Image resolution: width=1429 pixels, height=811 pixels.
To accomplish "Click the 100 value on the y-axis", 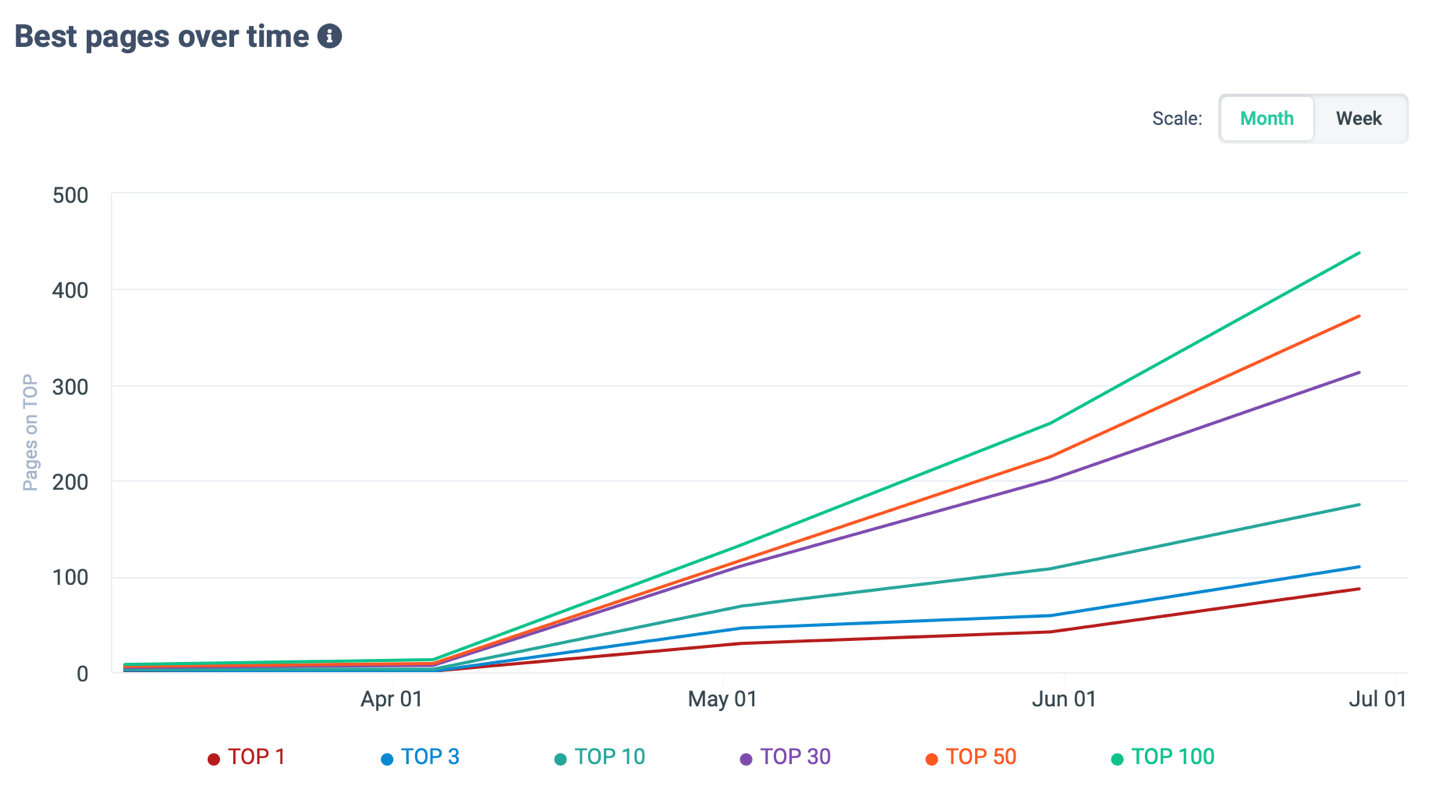I will click(70, 578).
